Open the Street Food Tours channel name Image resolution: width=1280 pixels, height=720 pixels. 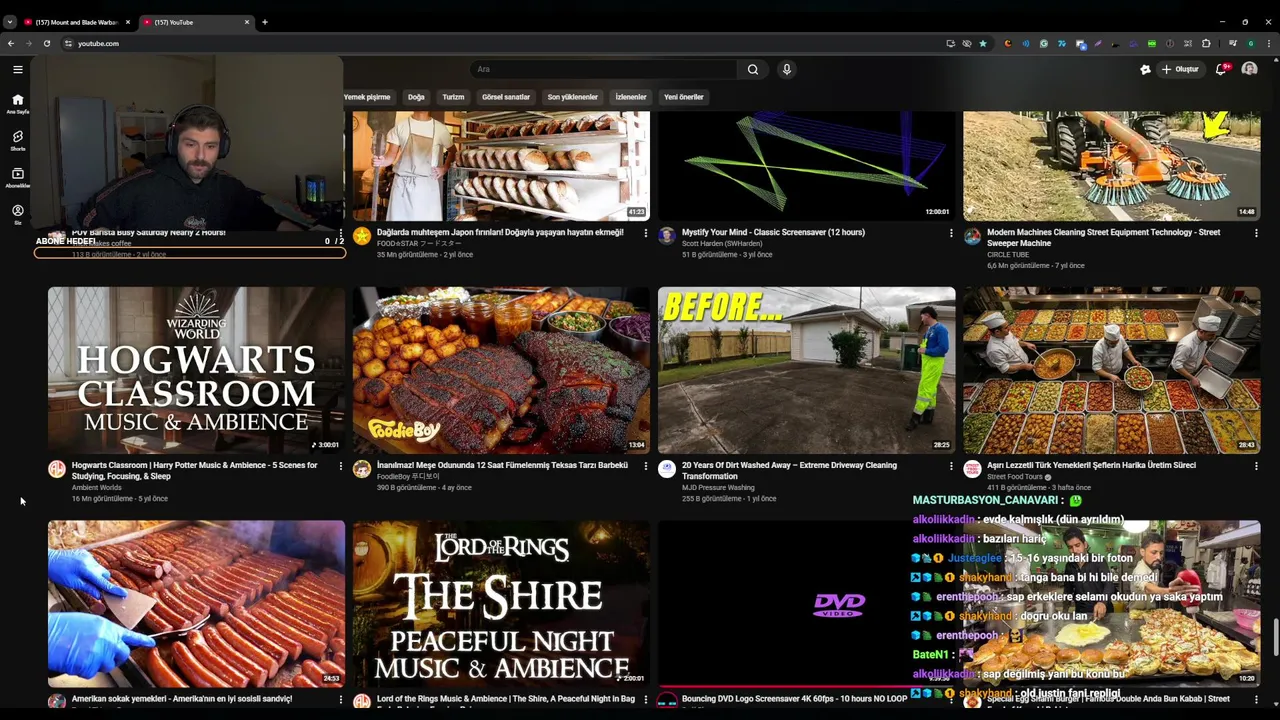click(1015, 477)
